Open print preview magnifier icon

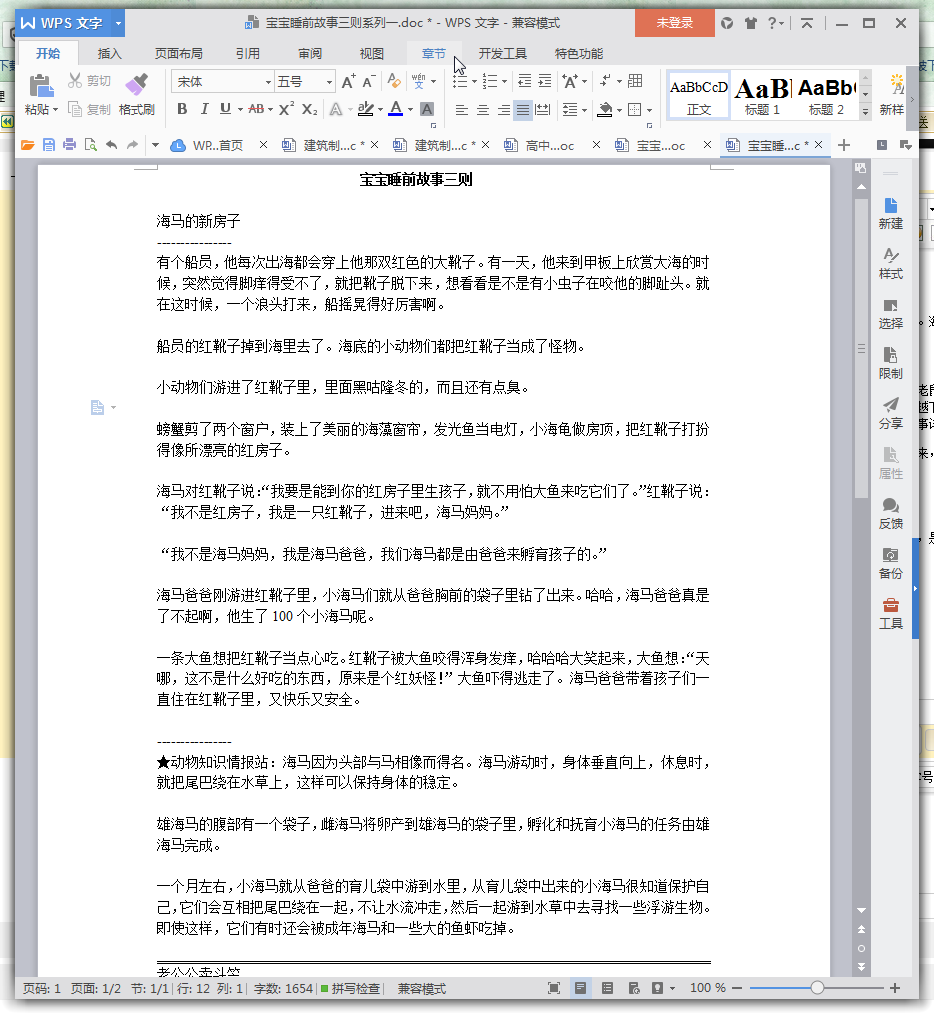tap(91, 145)
